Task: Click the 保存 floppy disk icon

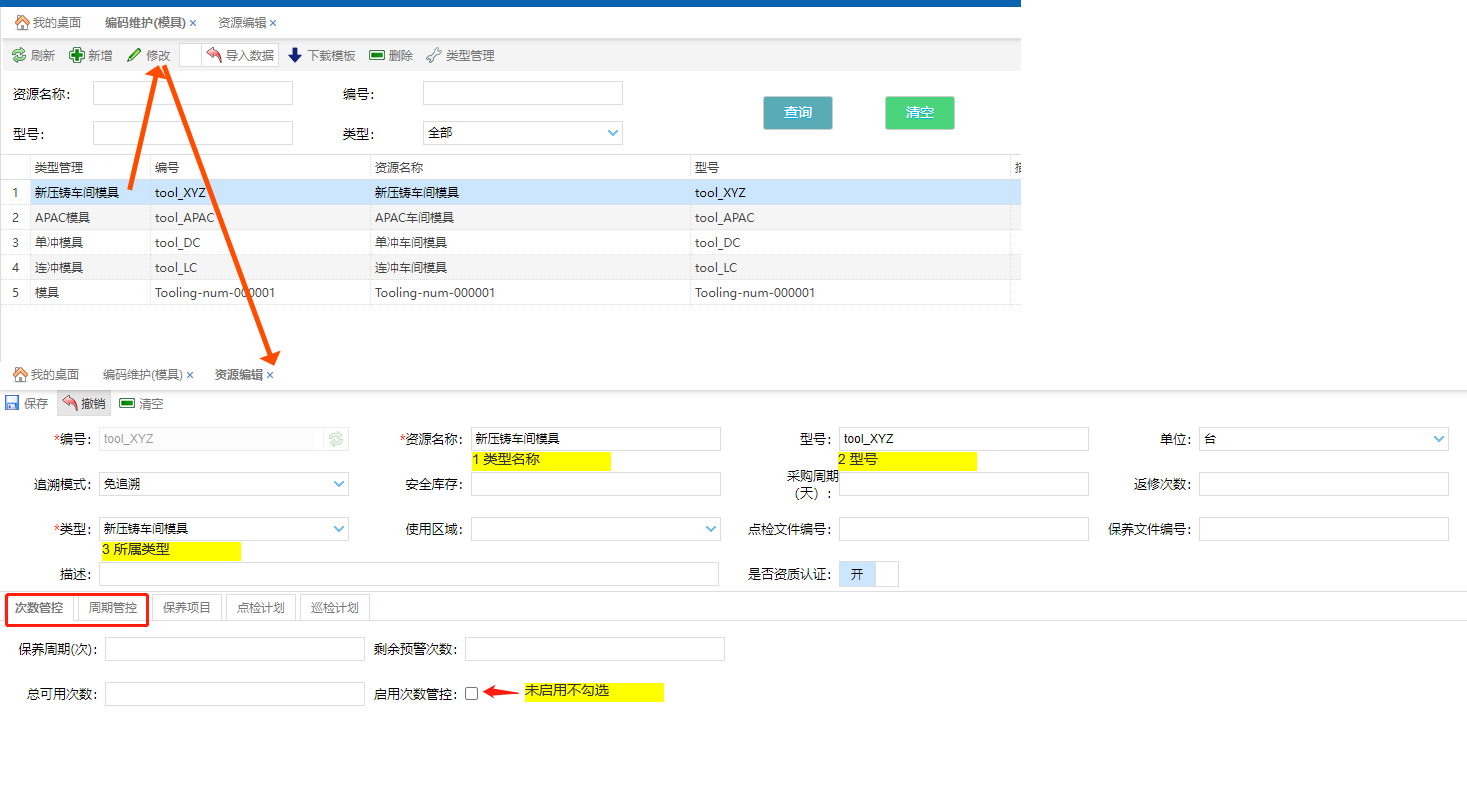Action: (12, 403)
